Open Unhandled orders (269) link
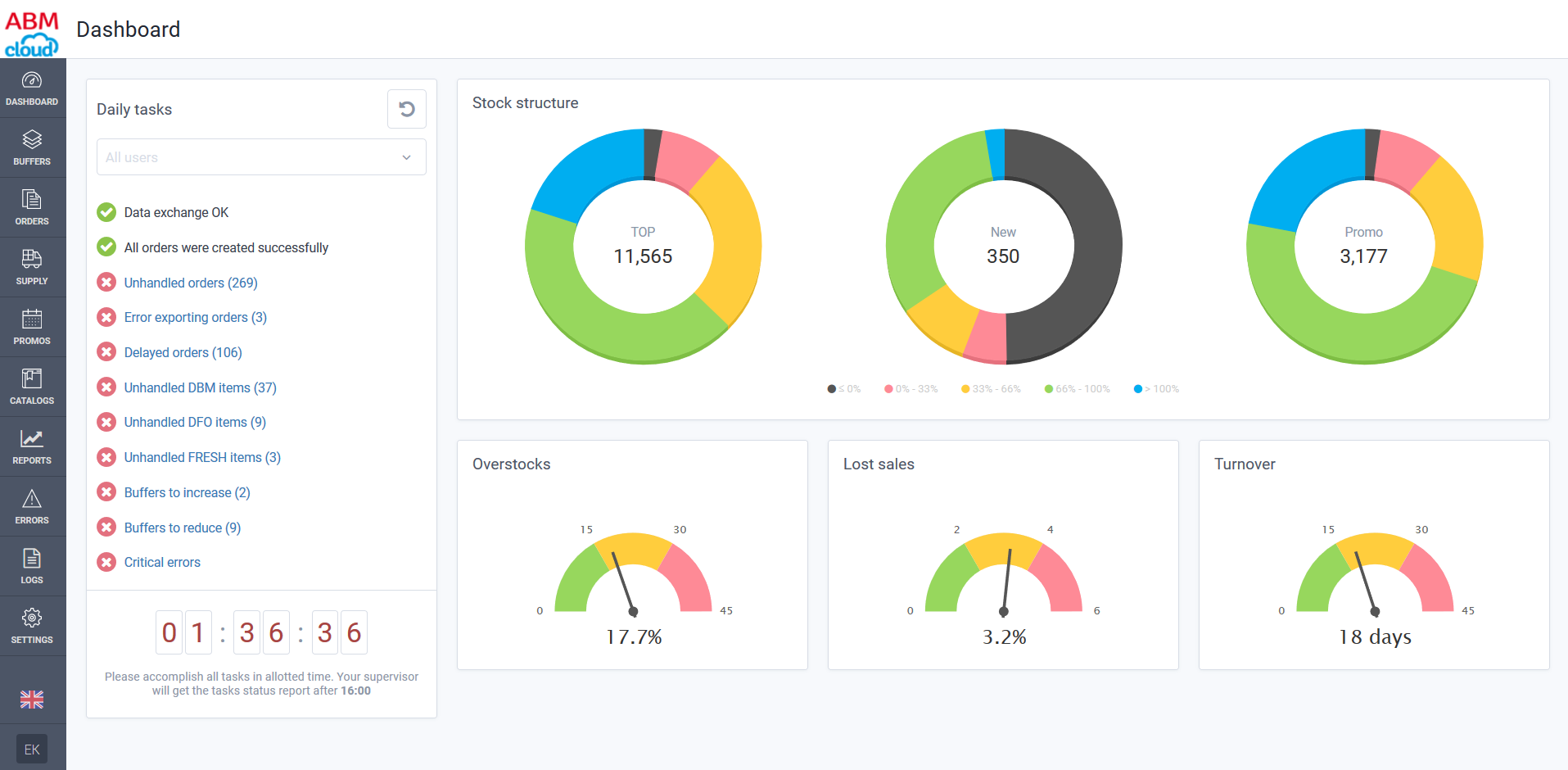 [x=191, y=283]
